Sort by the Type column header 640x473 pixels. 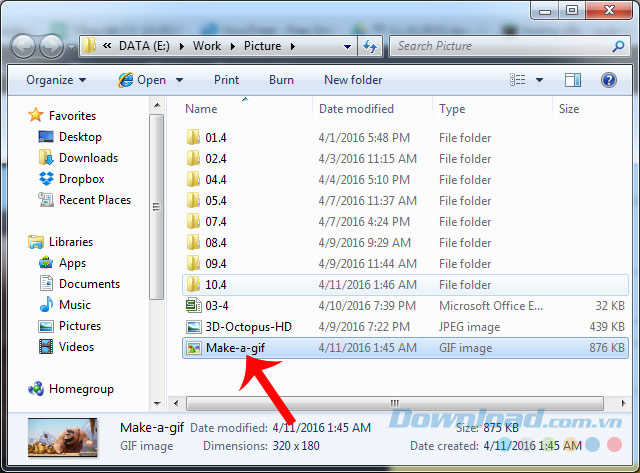click(x=493, y=109)
